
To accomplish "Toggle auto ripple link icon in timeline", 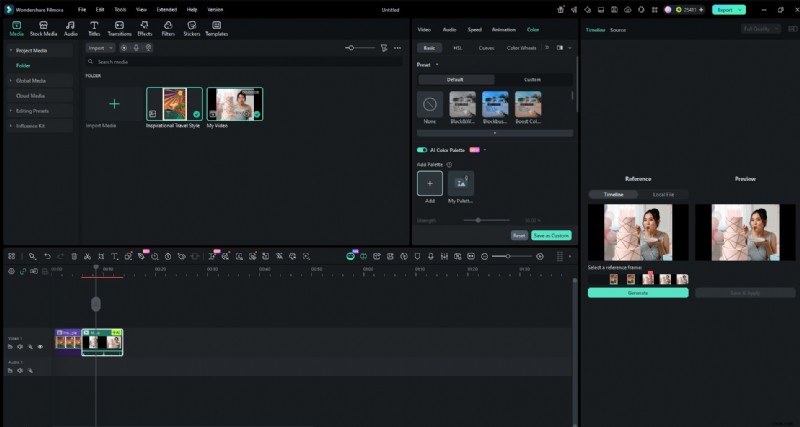I will coord(22,271).
